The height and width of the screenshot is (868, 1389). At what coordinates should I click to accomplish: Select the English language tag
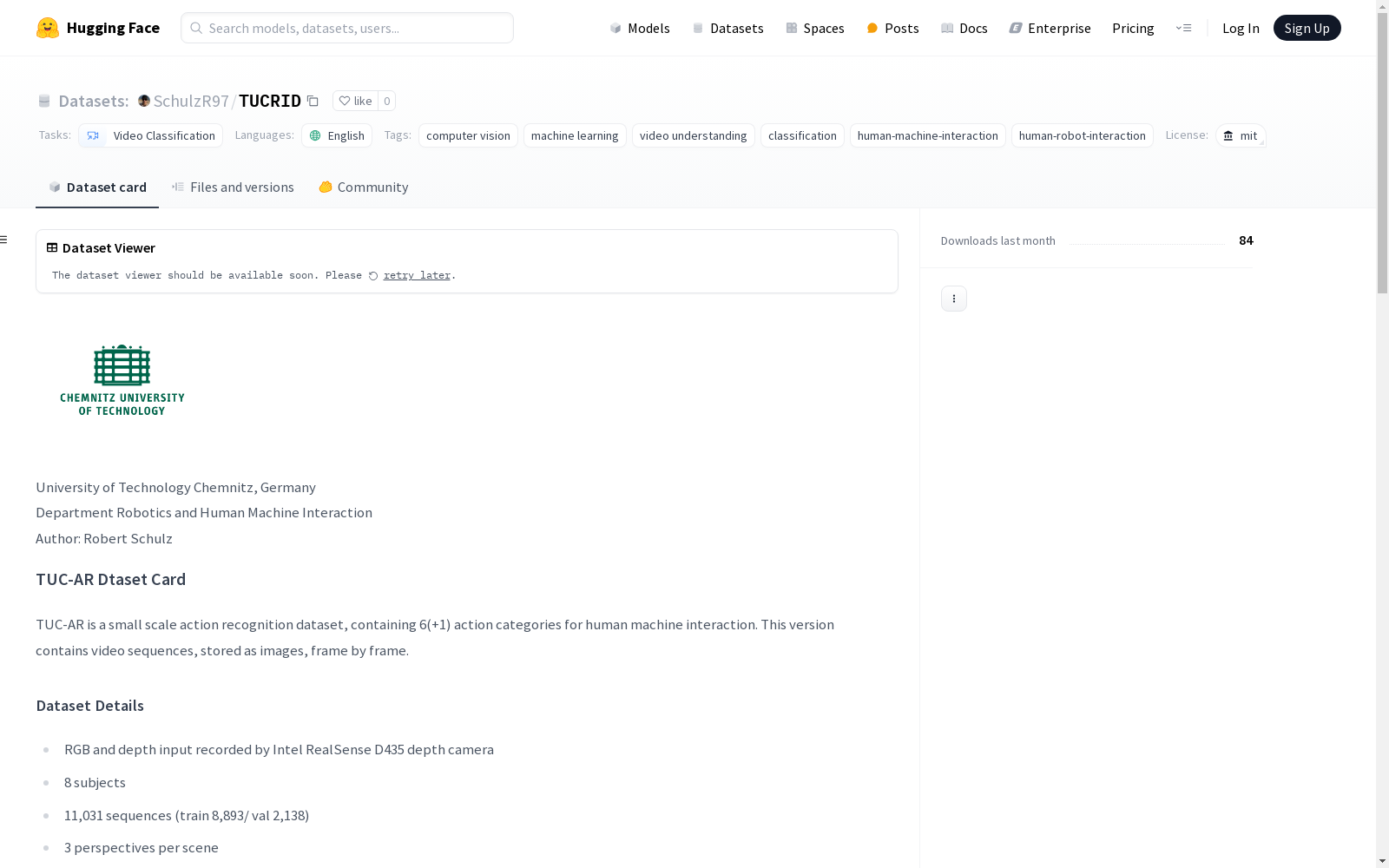(337, 135)
